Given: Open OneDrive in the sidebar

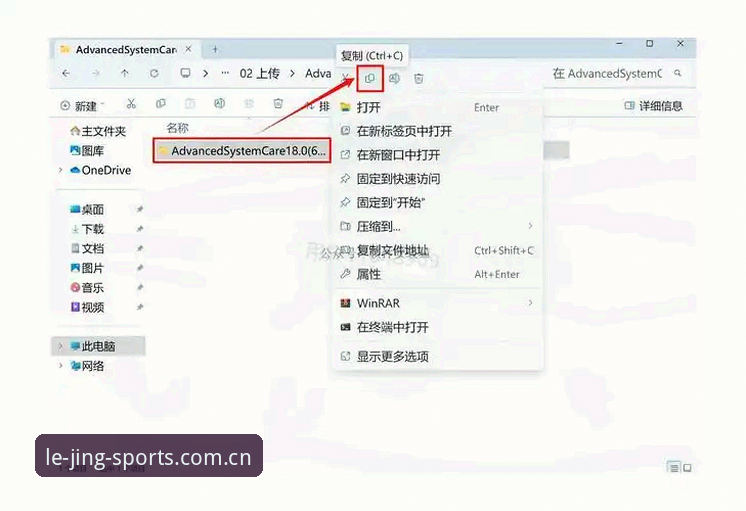Looking at the screenshot, I should click(x=100, y=170).
